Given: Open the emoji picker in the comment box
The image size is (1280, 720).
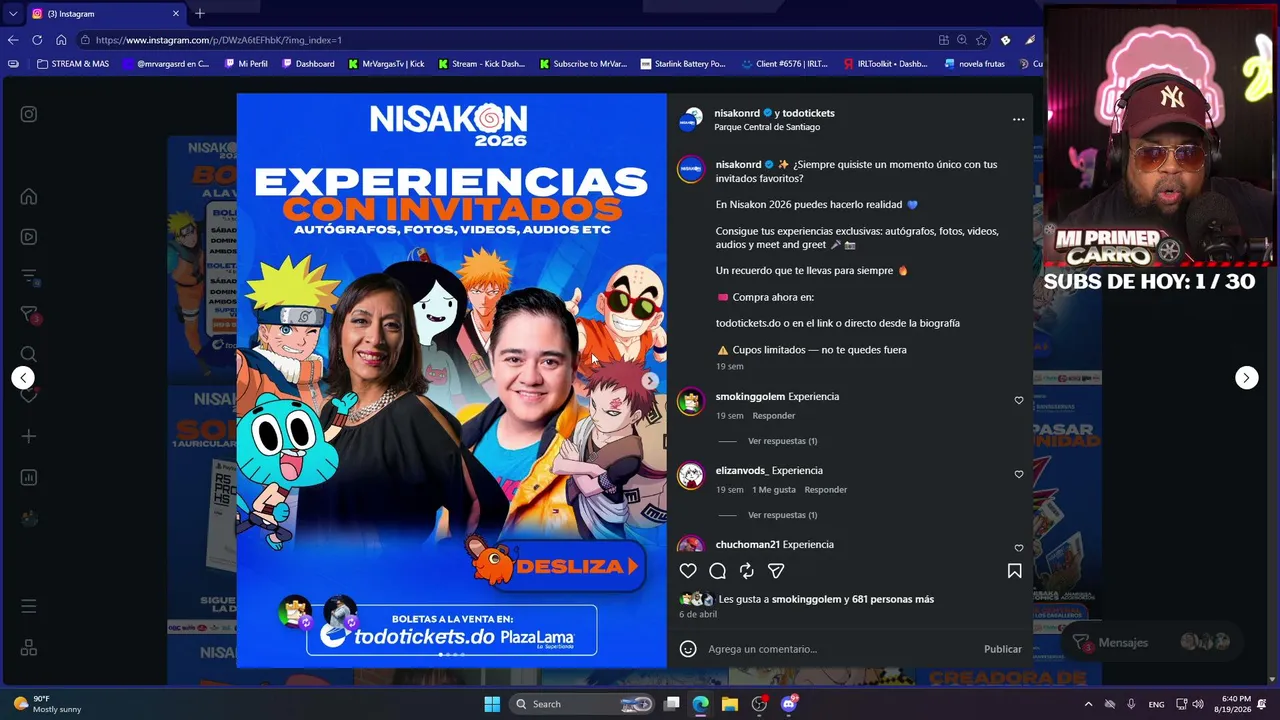Looking at the screenshot, I should click(x=688, y=649).
